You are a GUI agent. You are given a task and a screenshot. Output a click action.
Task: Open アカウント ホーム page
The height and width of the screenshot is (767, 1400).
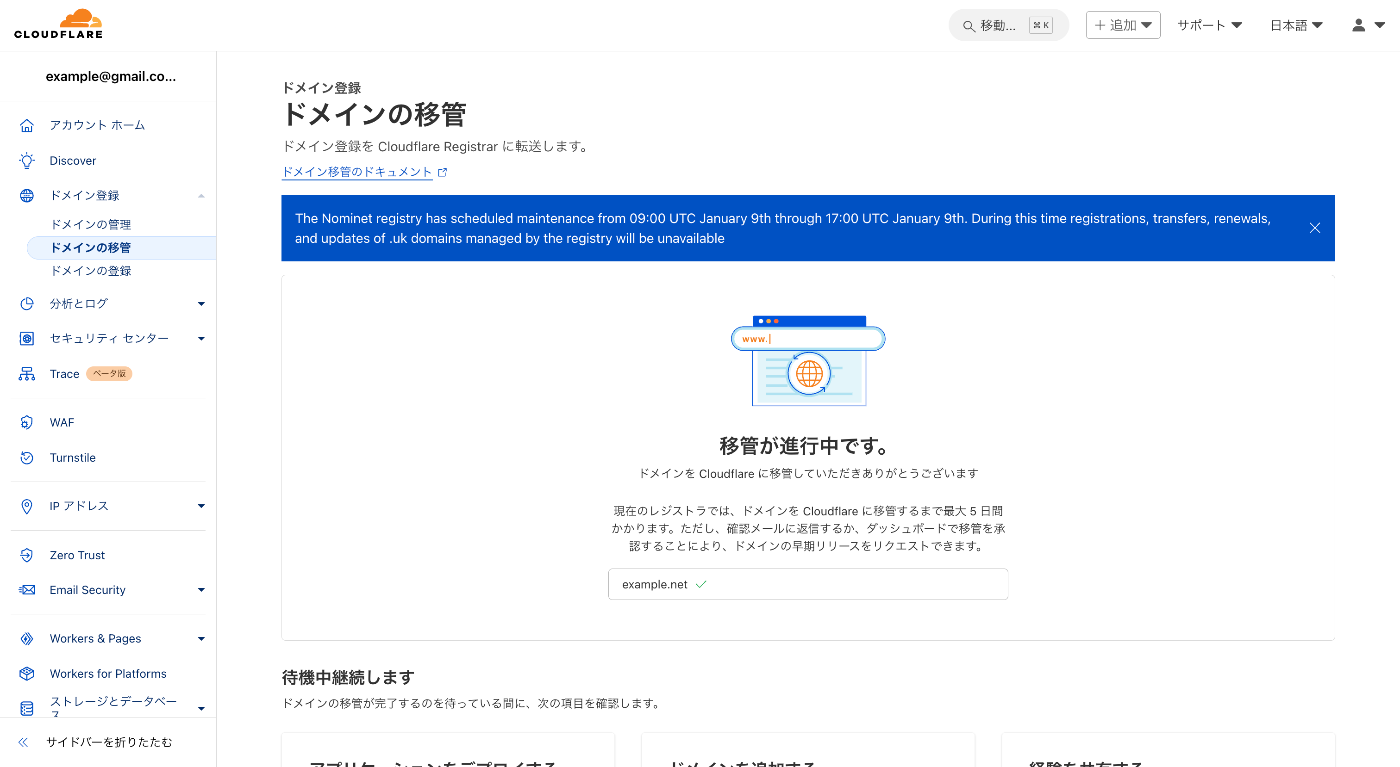pyautogui.click(x=97, y=125)
